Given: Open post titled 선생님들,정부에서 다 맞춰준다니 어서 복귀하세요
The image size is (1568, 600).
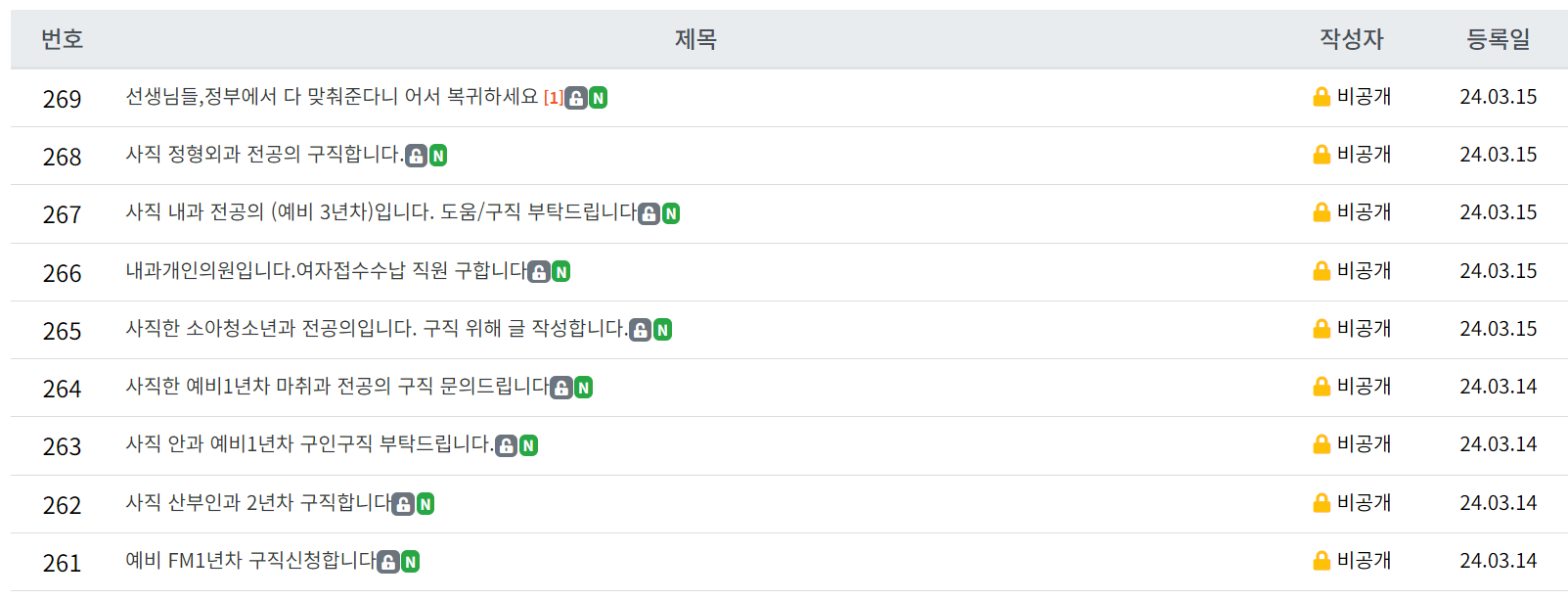Looking at the screenshot, I should (x=332, y=97).
